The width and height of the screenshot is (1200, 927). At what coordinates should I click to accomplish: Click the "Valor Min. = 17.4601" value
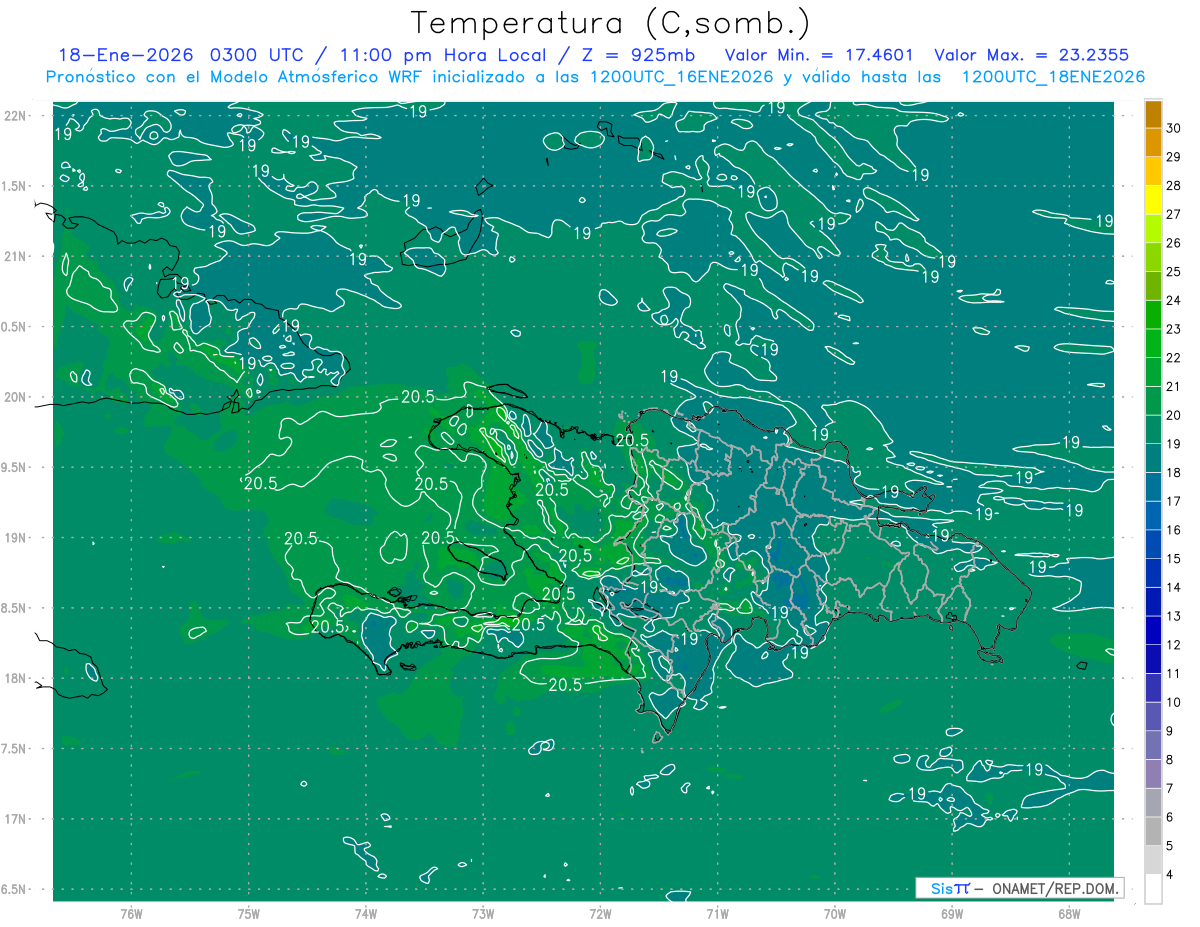[819, 55]
